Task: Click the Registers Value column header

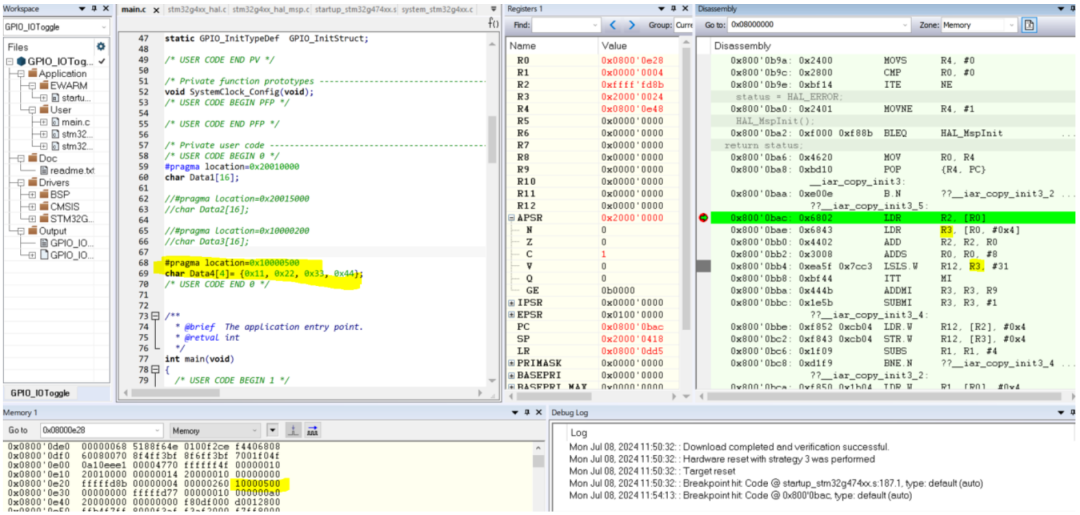Action: (x=639, y=45)
